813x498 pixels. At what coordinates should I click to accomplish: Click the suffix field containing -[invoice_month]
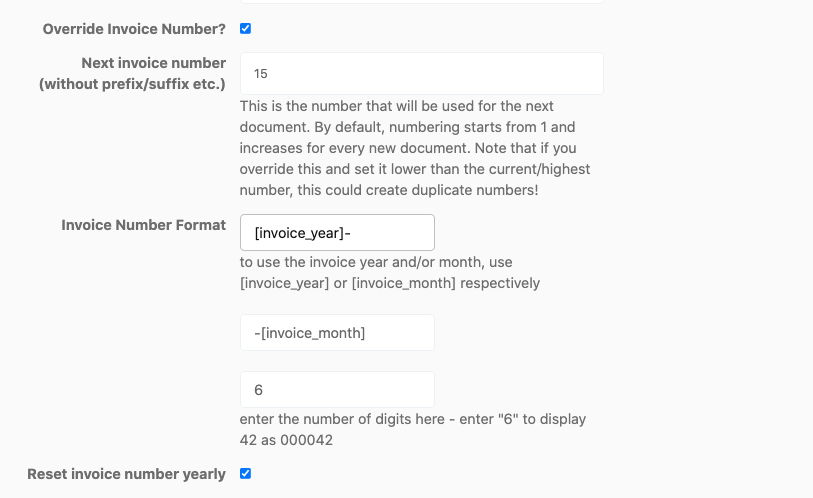coord(337,333)
